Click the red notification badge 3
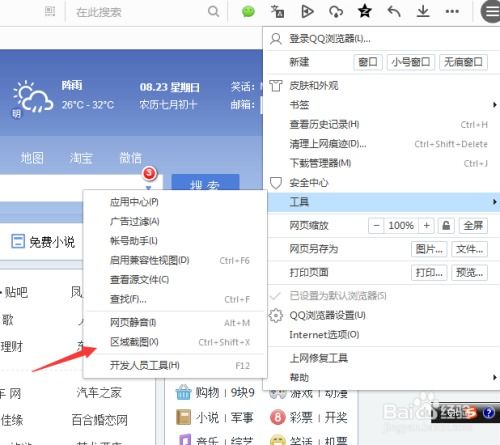The width and height of the screenshot is (500, 445). [x=150, y=173]
